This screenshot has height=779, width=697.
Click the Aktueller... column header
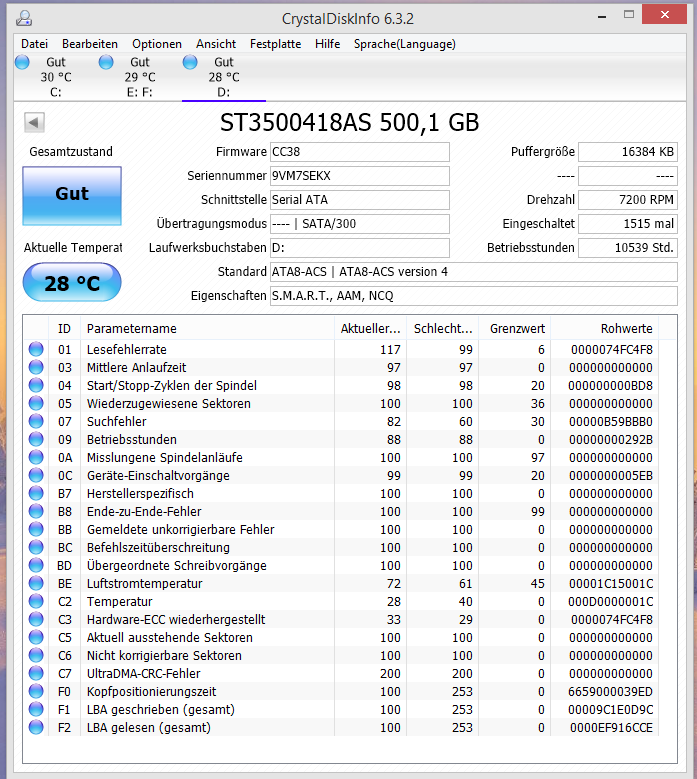(371, 328)
